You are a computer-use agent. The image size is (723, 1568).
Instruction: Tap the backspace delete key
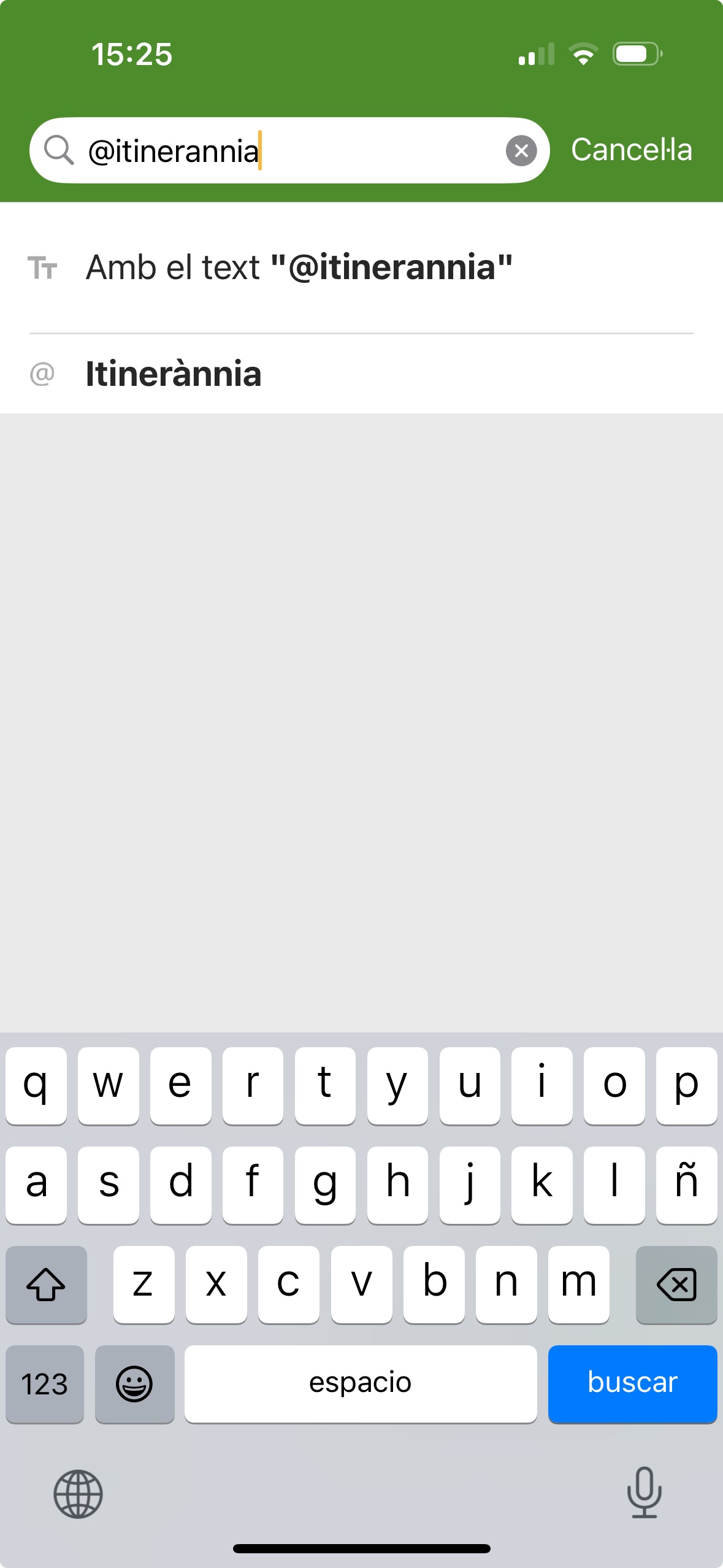coord(676,1285)
